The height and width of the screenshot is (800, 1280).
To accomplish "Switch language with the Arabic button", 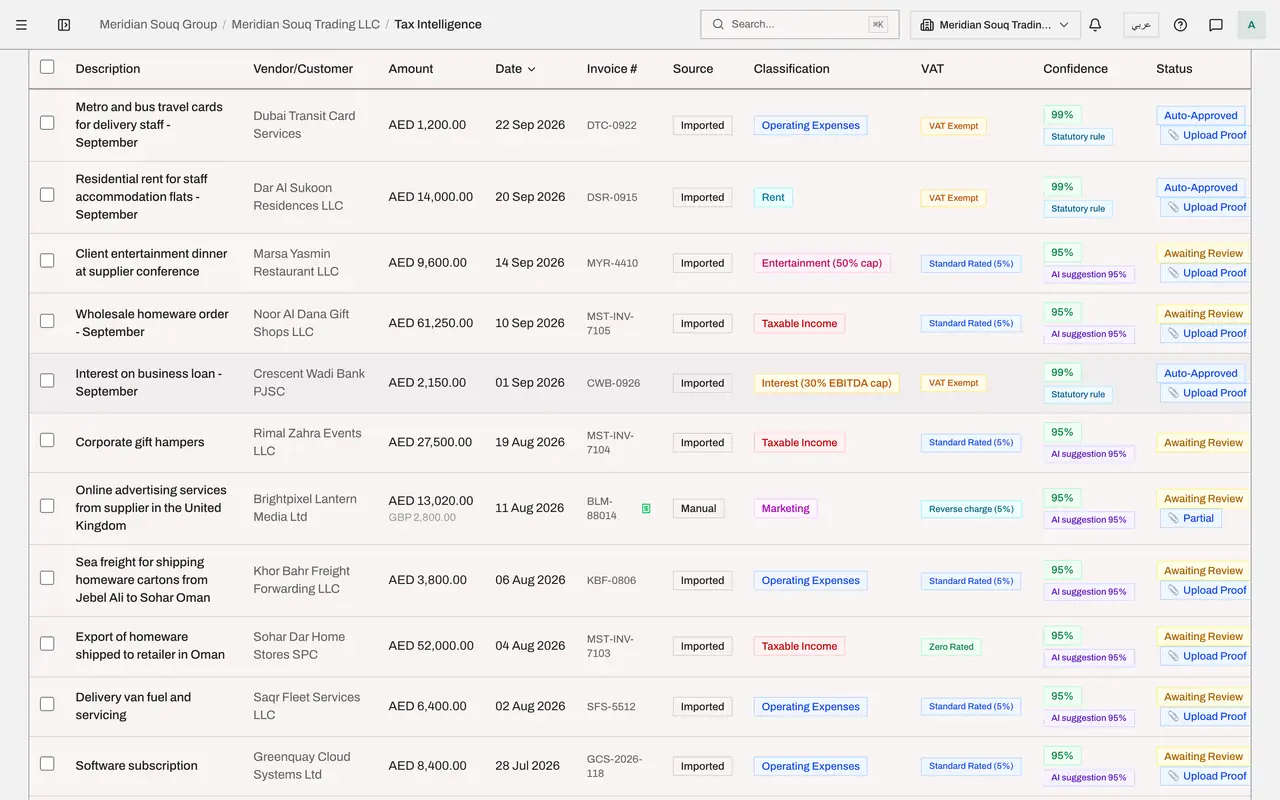I will click(x=1141, y=25).
